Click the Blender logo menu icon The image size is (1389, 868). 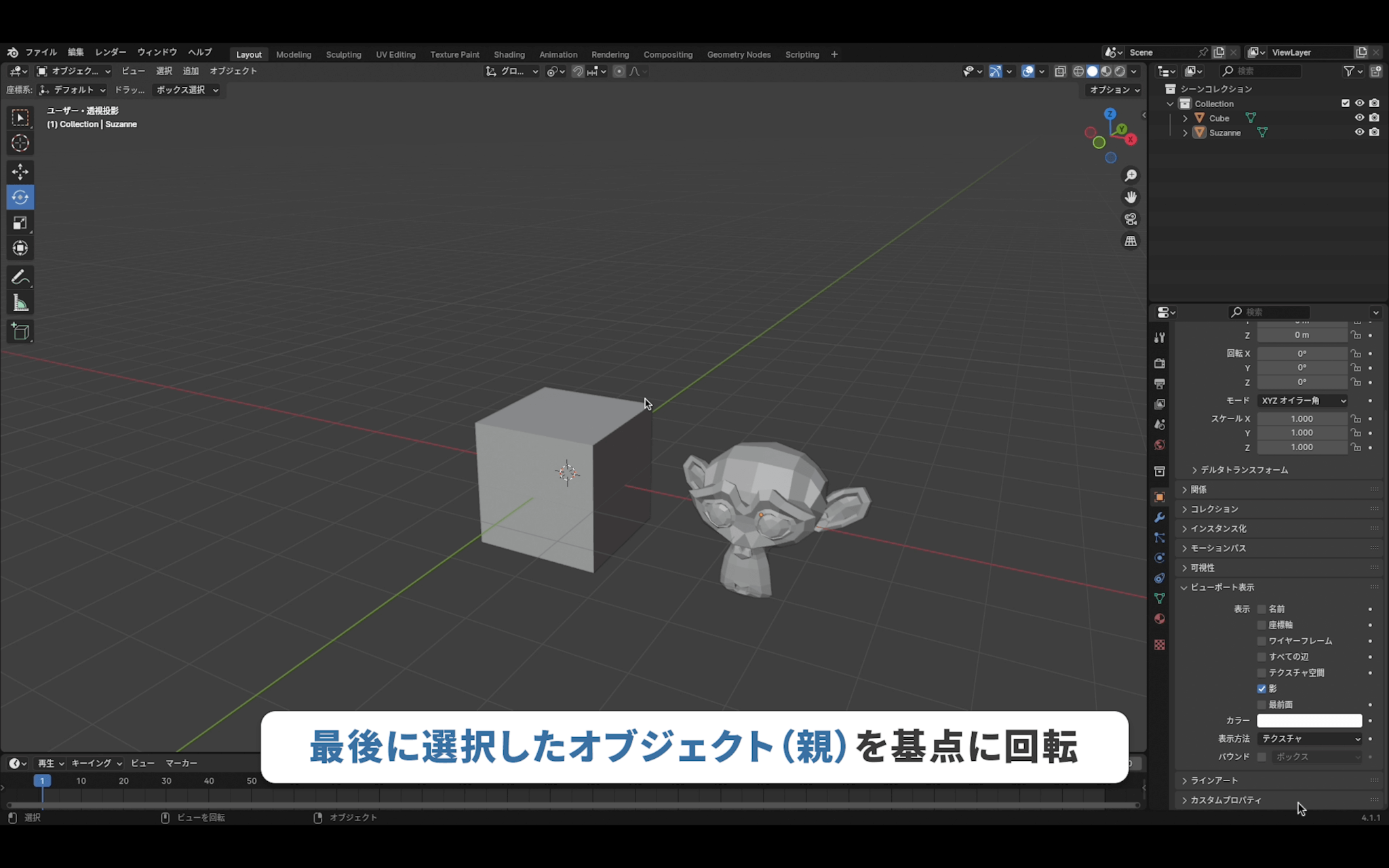point(12,52)
